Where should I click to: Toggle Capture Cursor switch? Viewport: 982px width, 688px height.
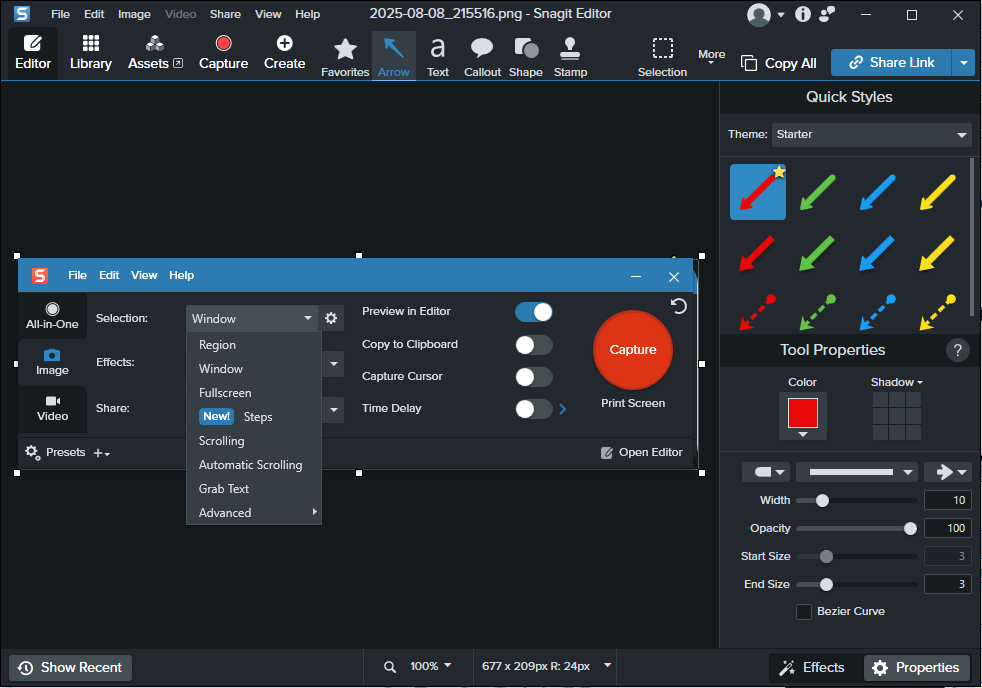pyautogui.click(x=534, y=377)
